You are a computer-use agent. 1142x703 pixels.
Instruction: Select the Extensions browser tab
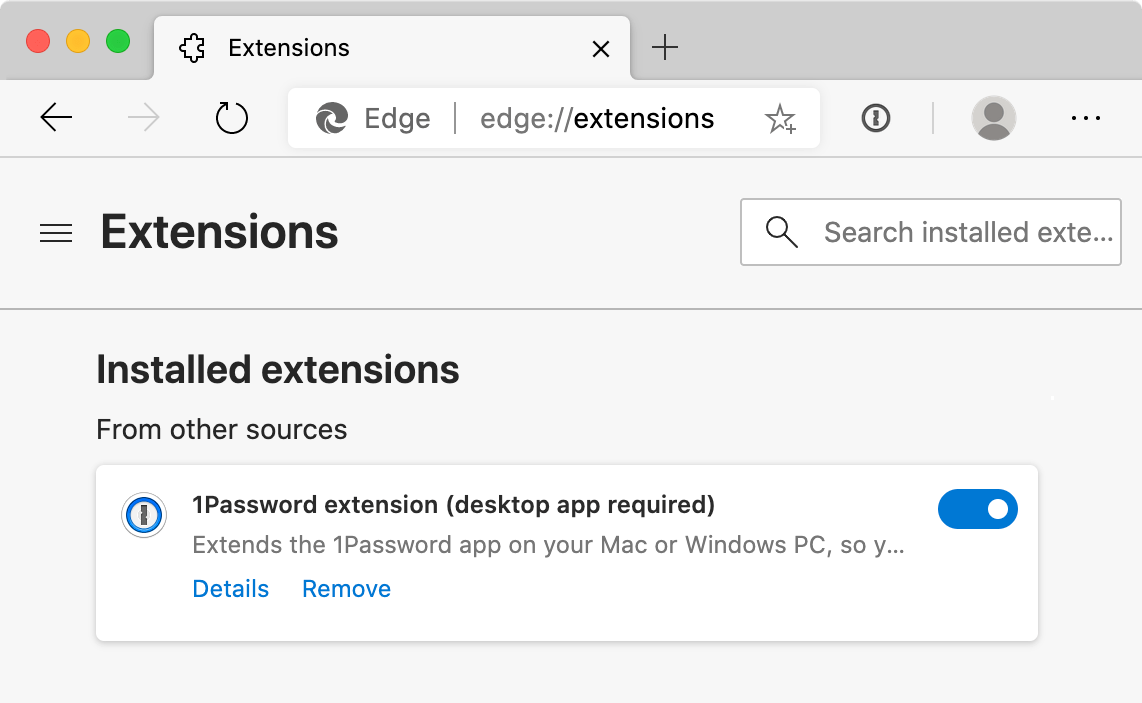click(392, 48)
